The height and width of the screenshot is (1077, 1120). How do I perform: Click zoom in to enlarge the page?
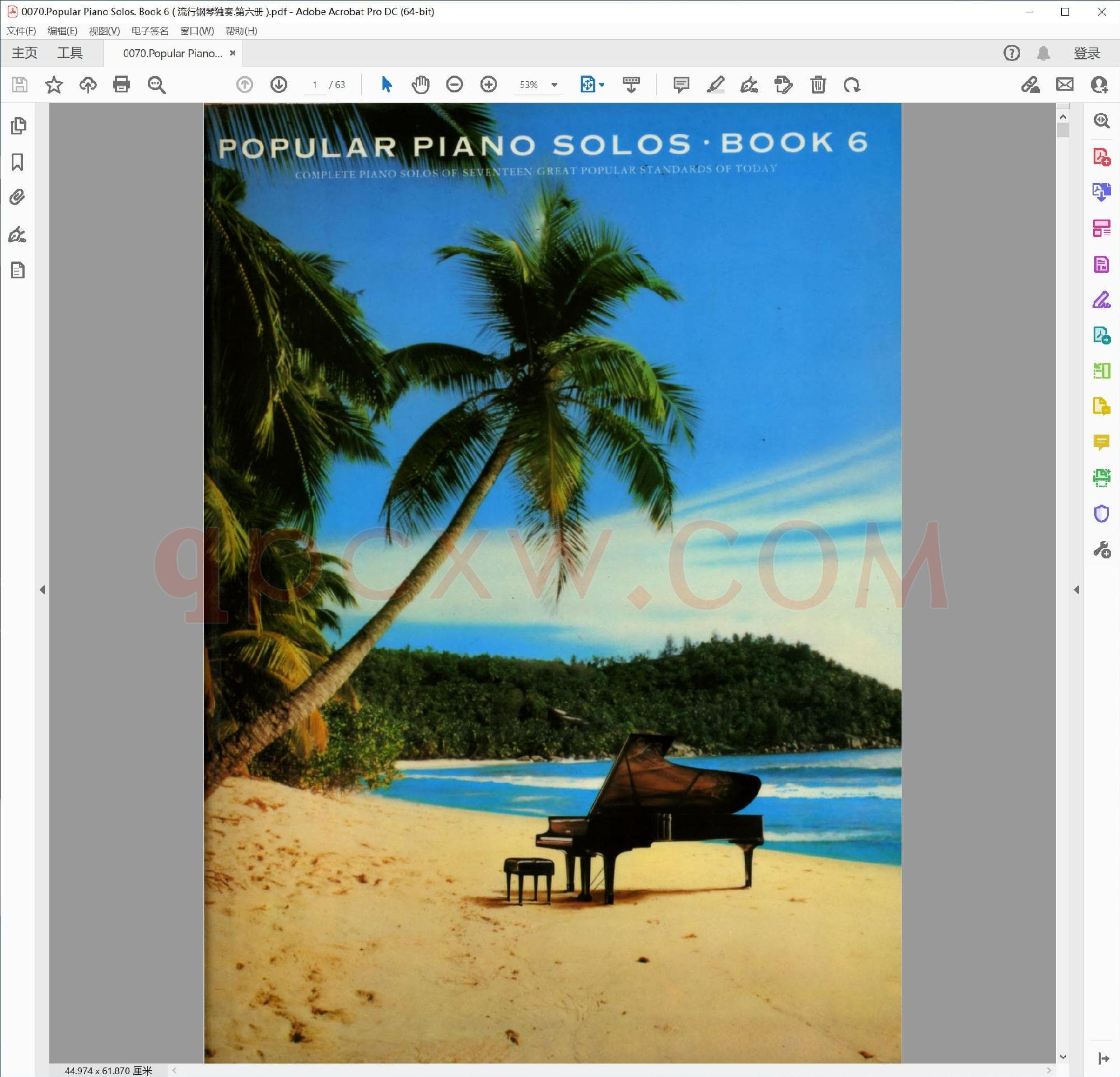(488, 85)
